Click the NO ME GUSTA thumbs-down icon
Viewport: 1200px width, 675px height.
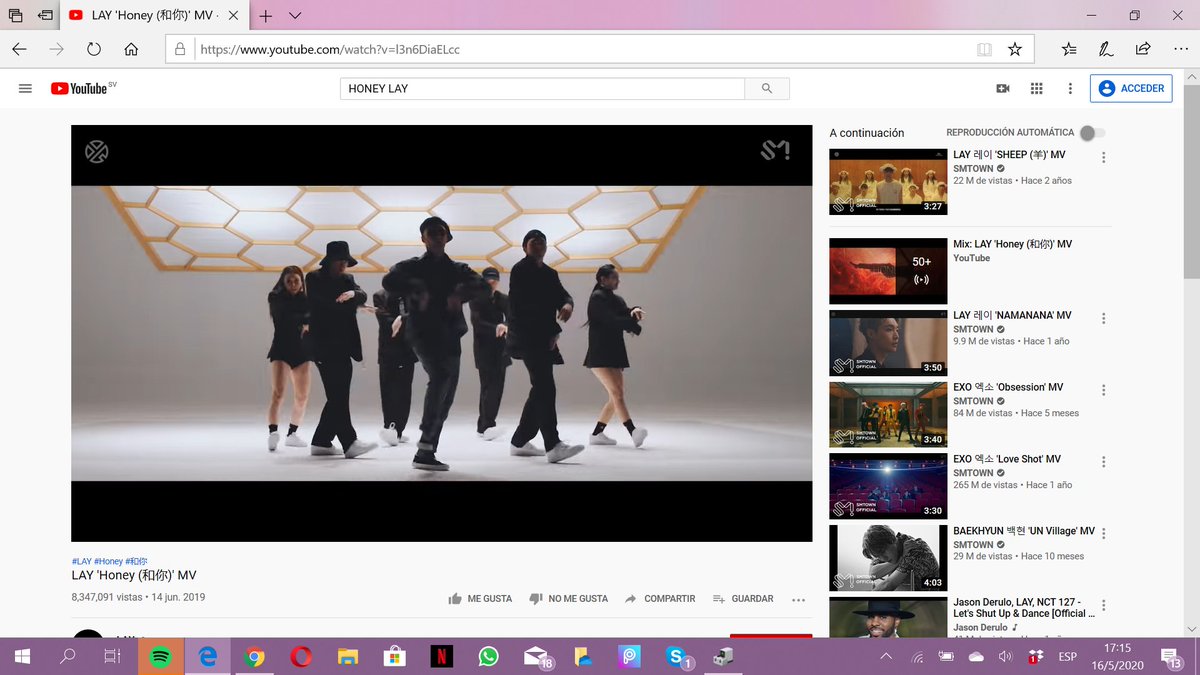tap(536, 599)
